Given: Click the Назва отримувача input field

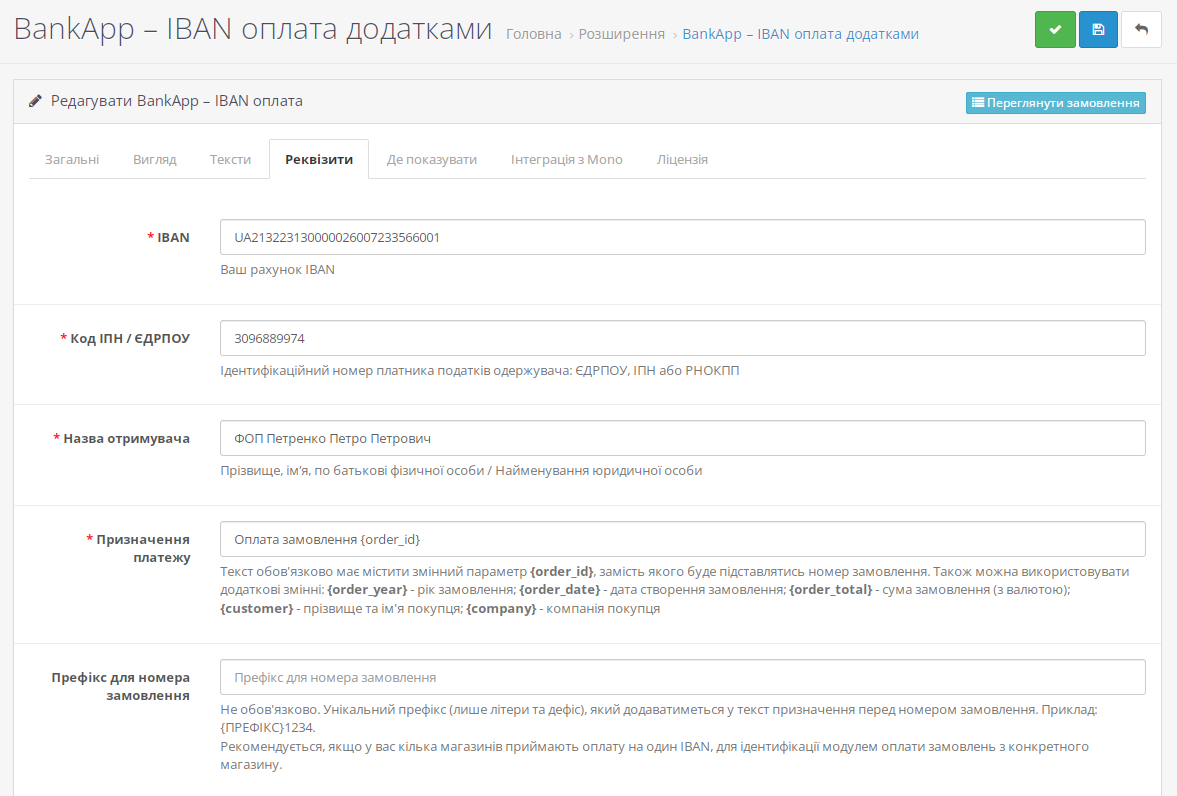Looking at the screenshot, I should (x=682, y=438).
